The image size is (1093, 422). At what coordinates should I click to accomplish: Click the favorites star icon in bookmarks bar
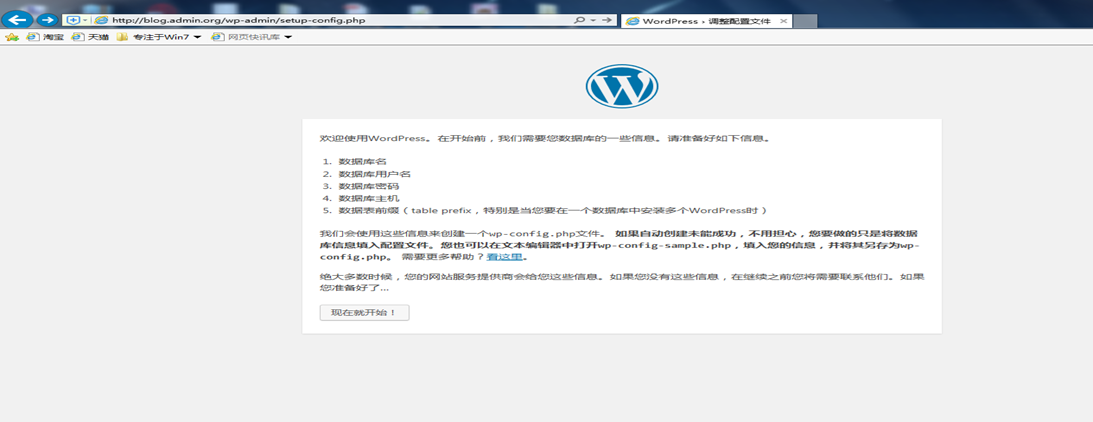(11, 37)
